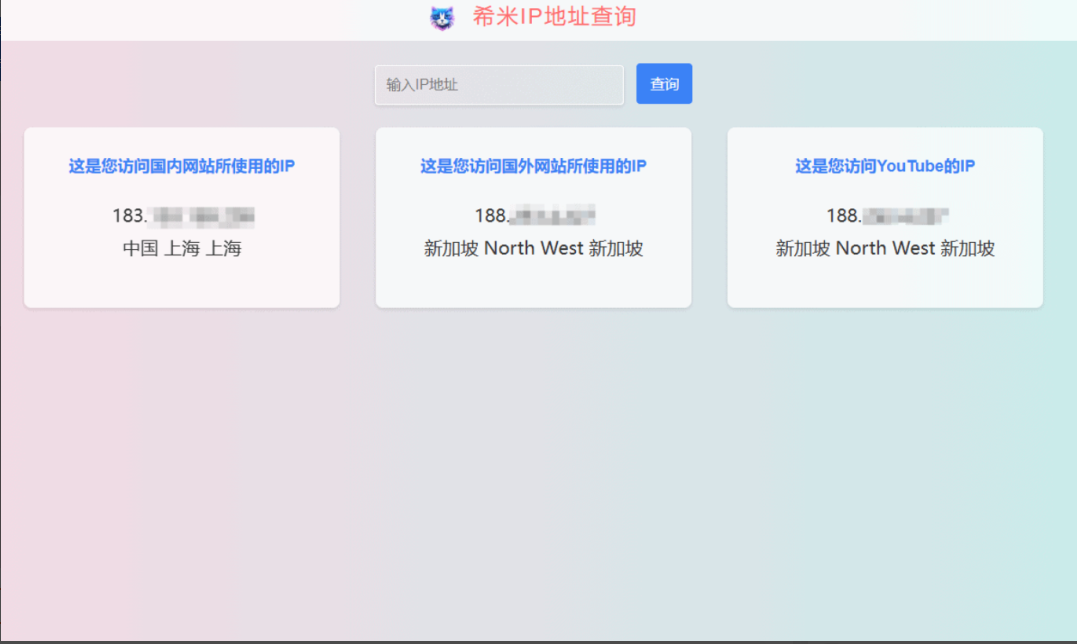Viewport: 1077px width, 644px height.
Task: Click the empty gradient background below cards
Action: (538, 474)
